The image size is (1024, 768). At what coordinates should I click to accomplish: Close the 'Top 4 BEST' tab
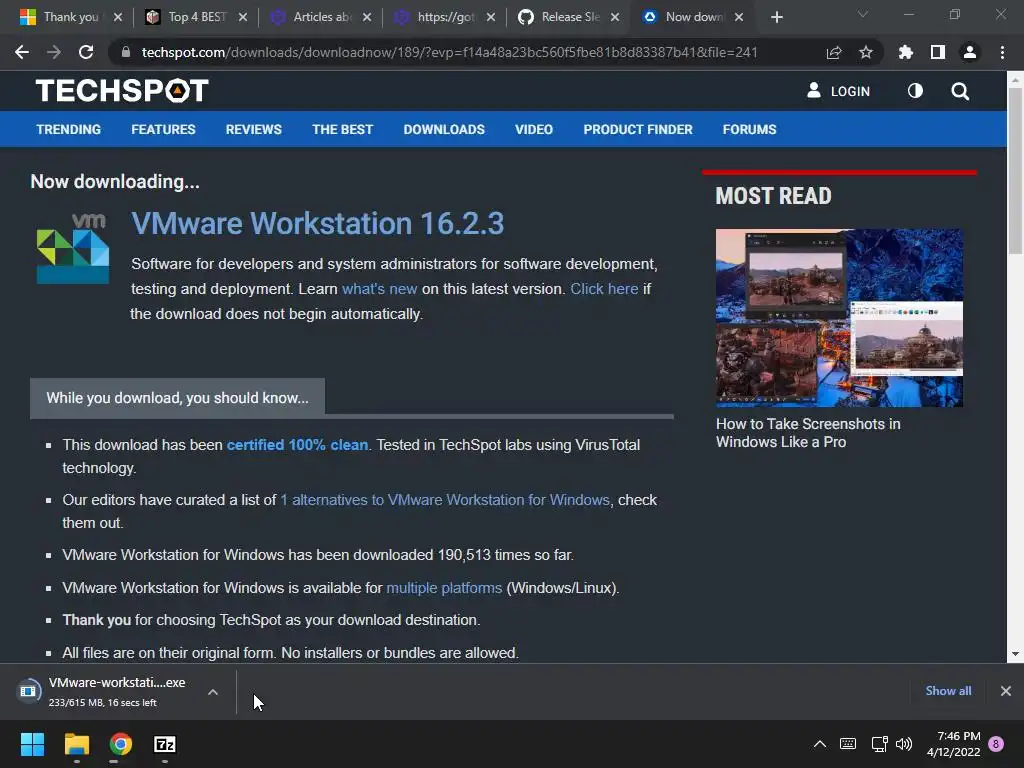(x=243, y=18)
